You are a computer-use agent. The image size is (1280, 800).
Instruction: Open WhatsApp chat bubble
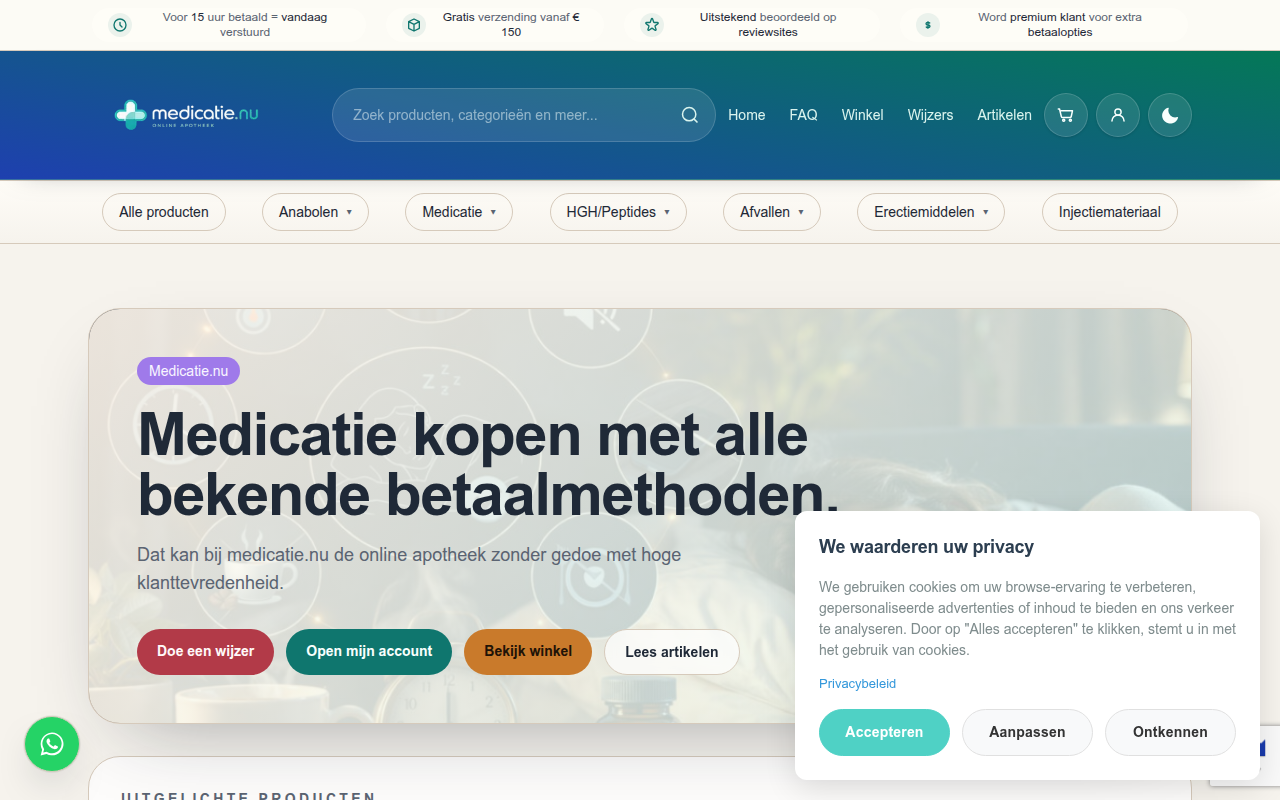(52, 744)
